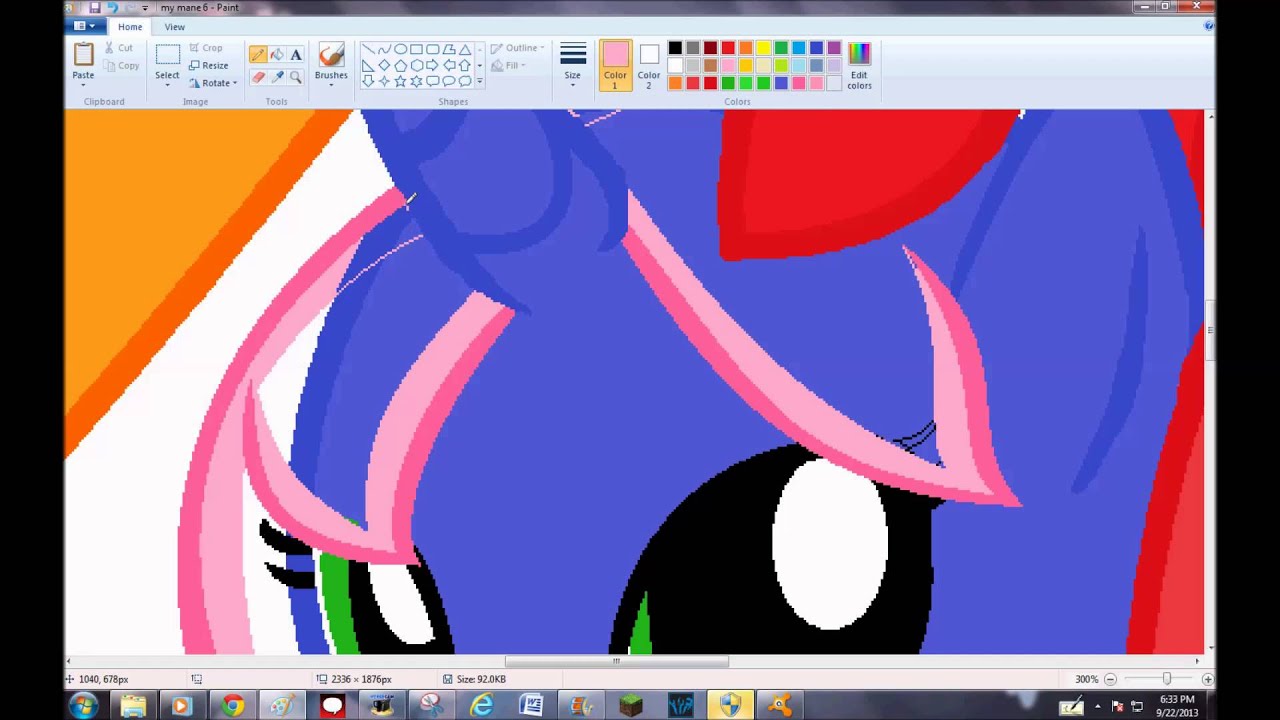Switch to the View ribbon tab

(x=174, y=27)
